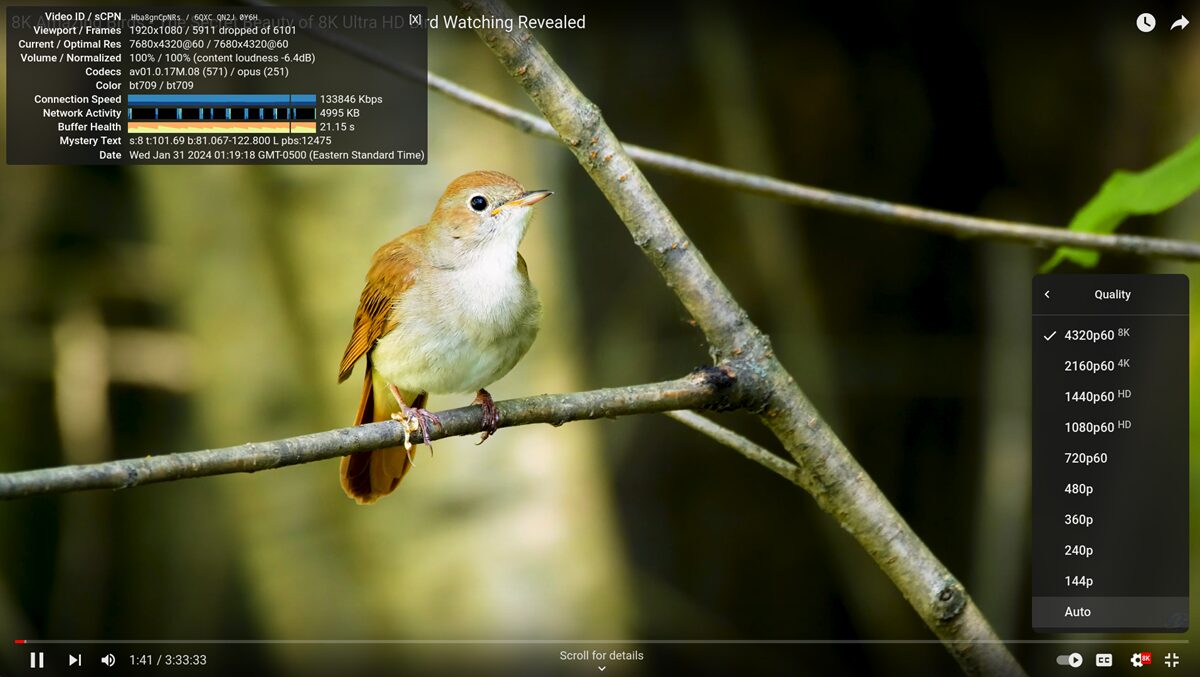Screen dimensions: 1200x677
Task: Add video to Watch Later
Action: point(1146,22)
